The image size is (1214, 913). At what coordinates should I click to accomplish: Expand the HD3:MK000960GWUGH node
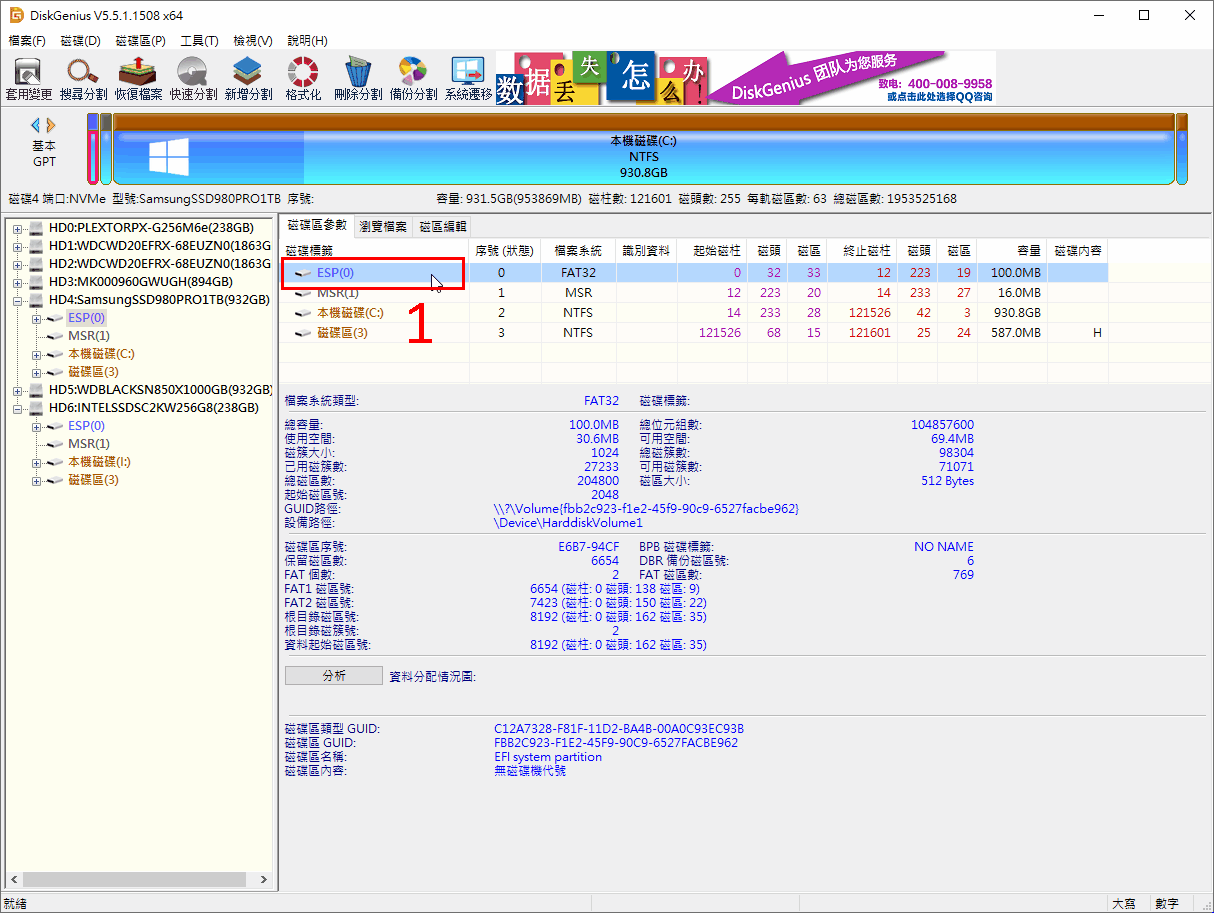click(x=18, y=282)
